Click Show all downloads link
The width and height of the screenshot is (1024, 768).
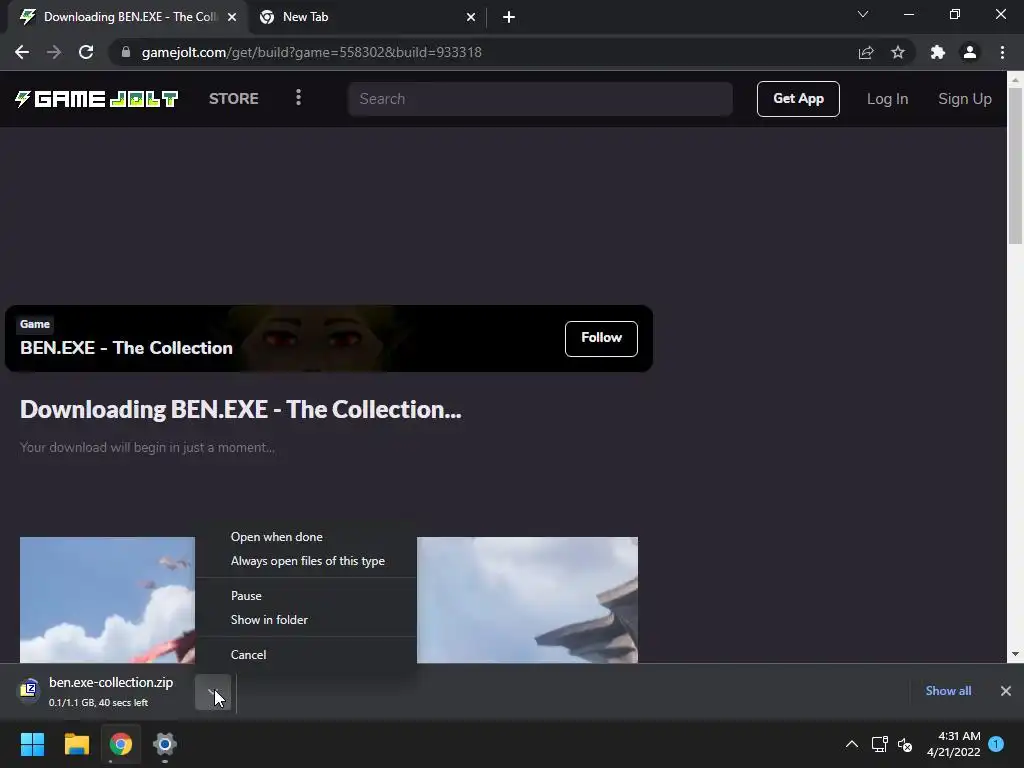pyautogui.click(x=948, y=691)
